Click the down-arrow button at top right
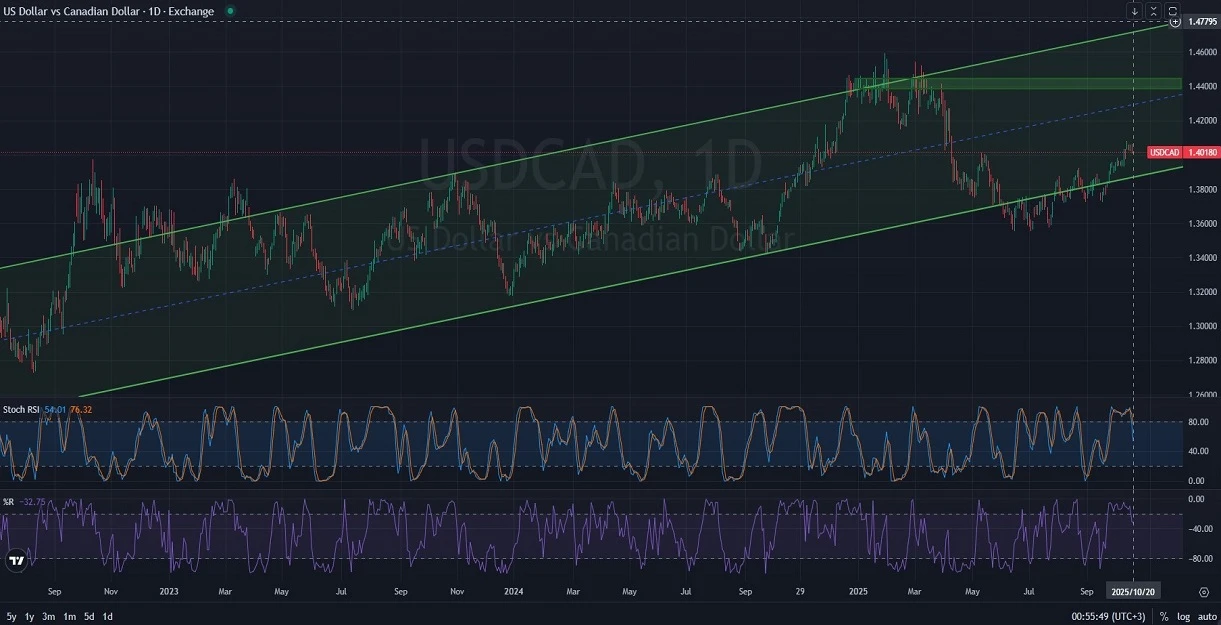The height and width of the screenshot is (625, 1221). [x=1134, y=11]
